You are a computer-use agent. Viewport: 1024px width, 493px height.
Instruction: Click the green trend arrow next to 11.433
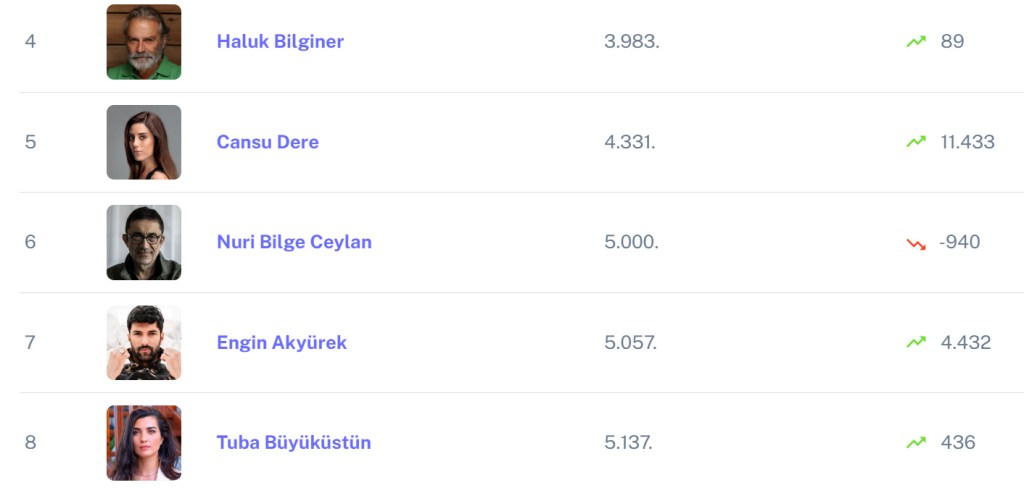click(916, 142)
